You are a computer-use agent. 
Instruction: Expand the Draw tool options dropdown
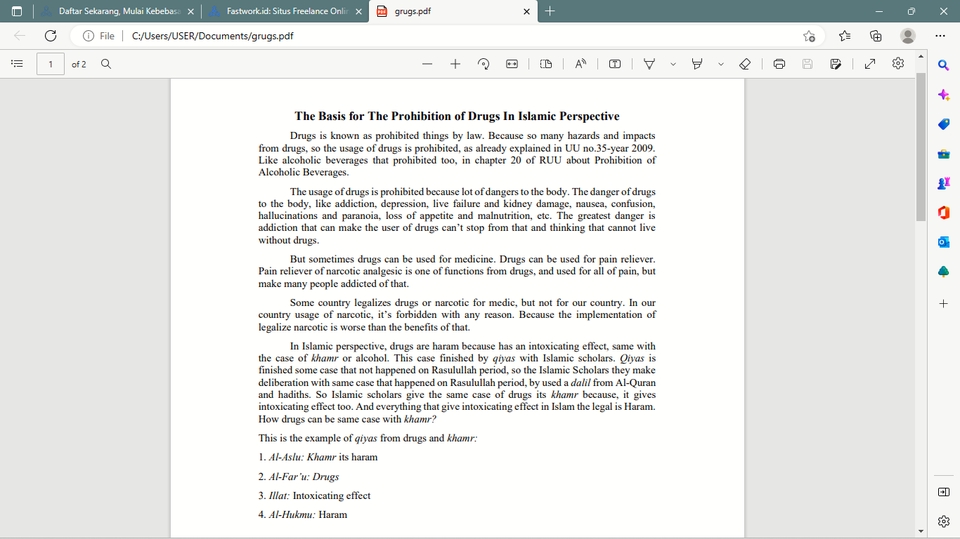pos(673,64)
